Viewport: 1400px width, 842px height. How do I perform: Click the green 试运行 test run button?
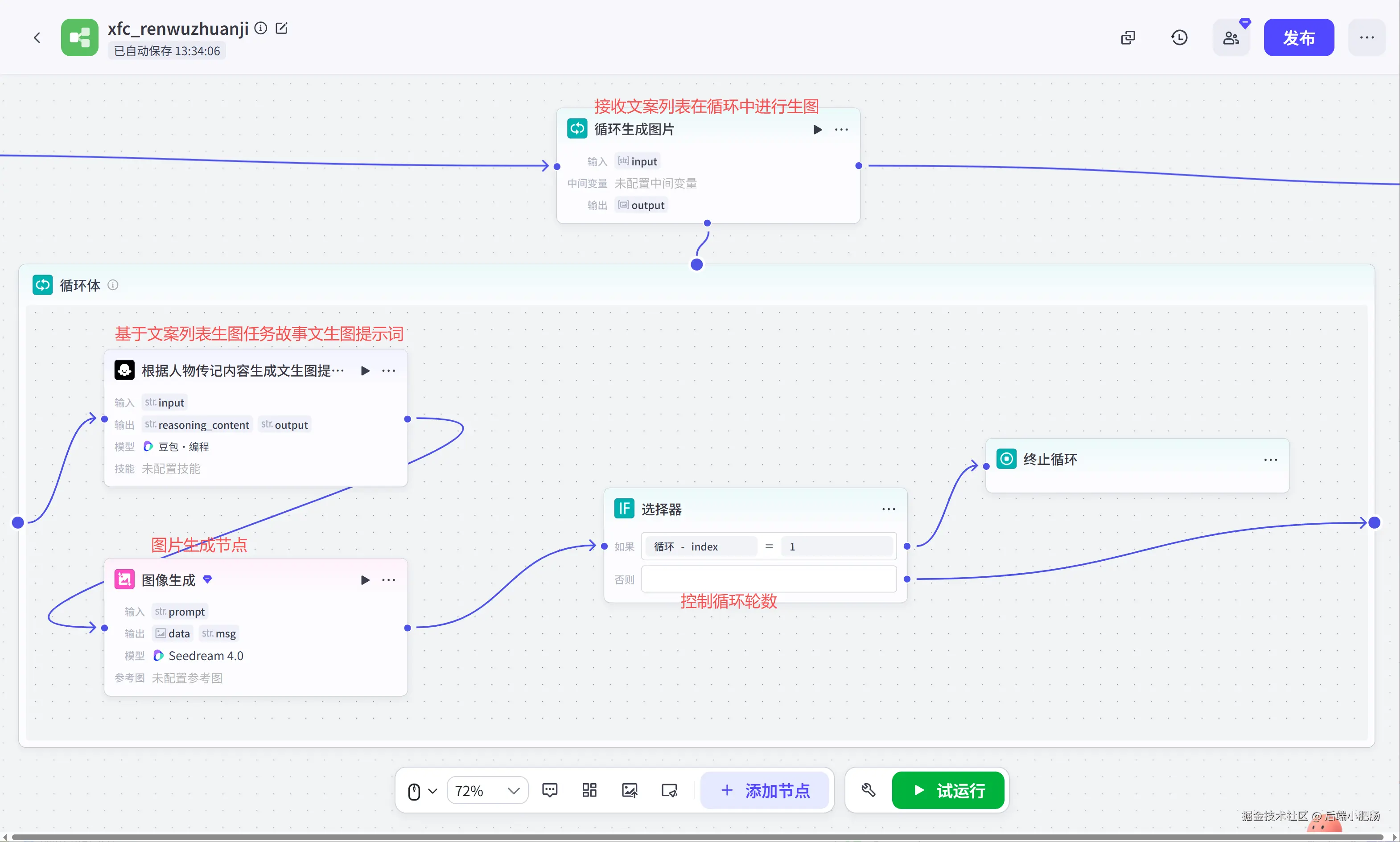948,790
